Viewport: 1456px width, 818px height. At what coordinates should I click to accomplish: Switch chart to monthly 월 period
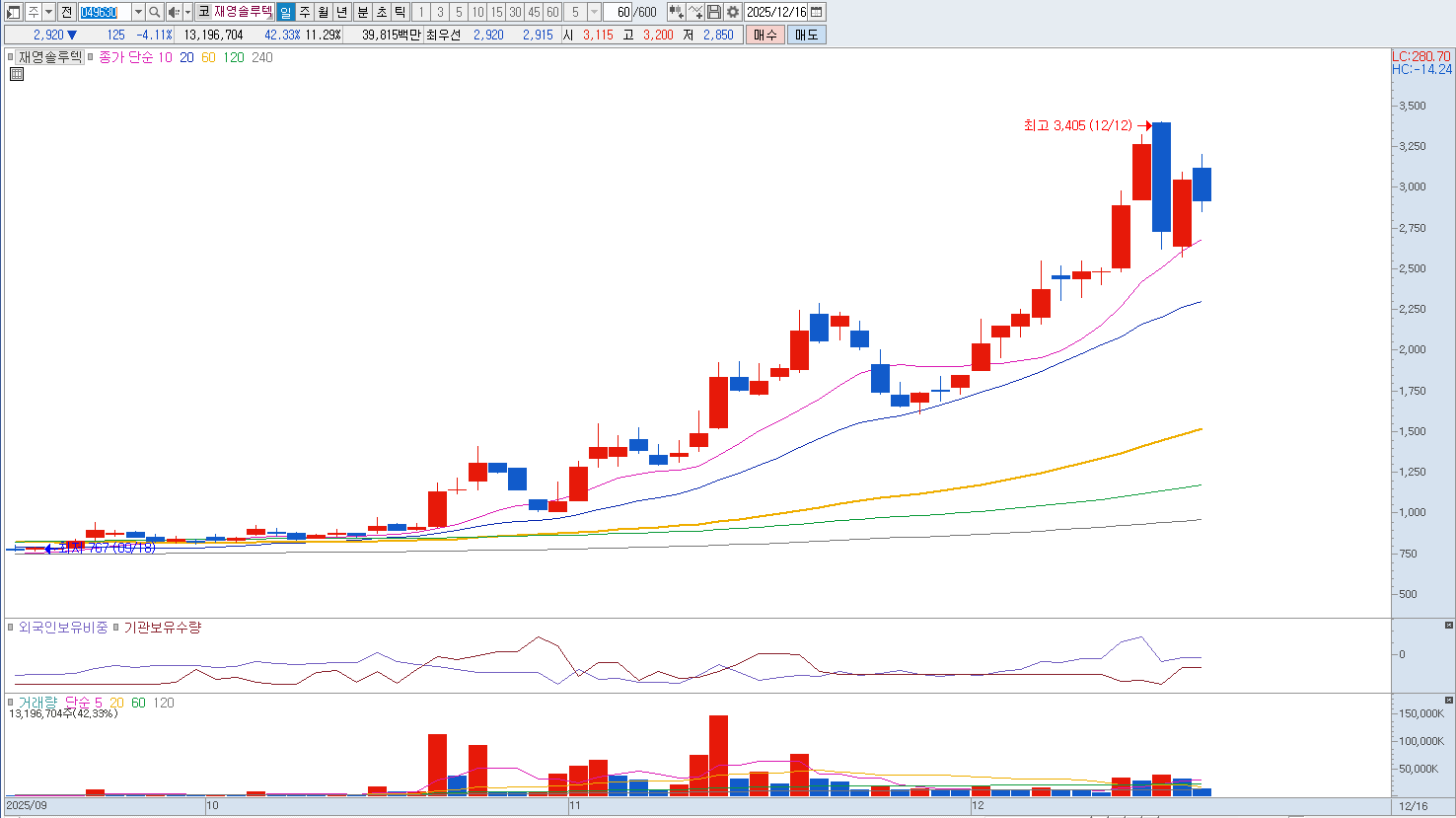click(x=324, y=12)
